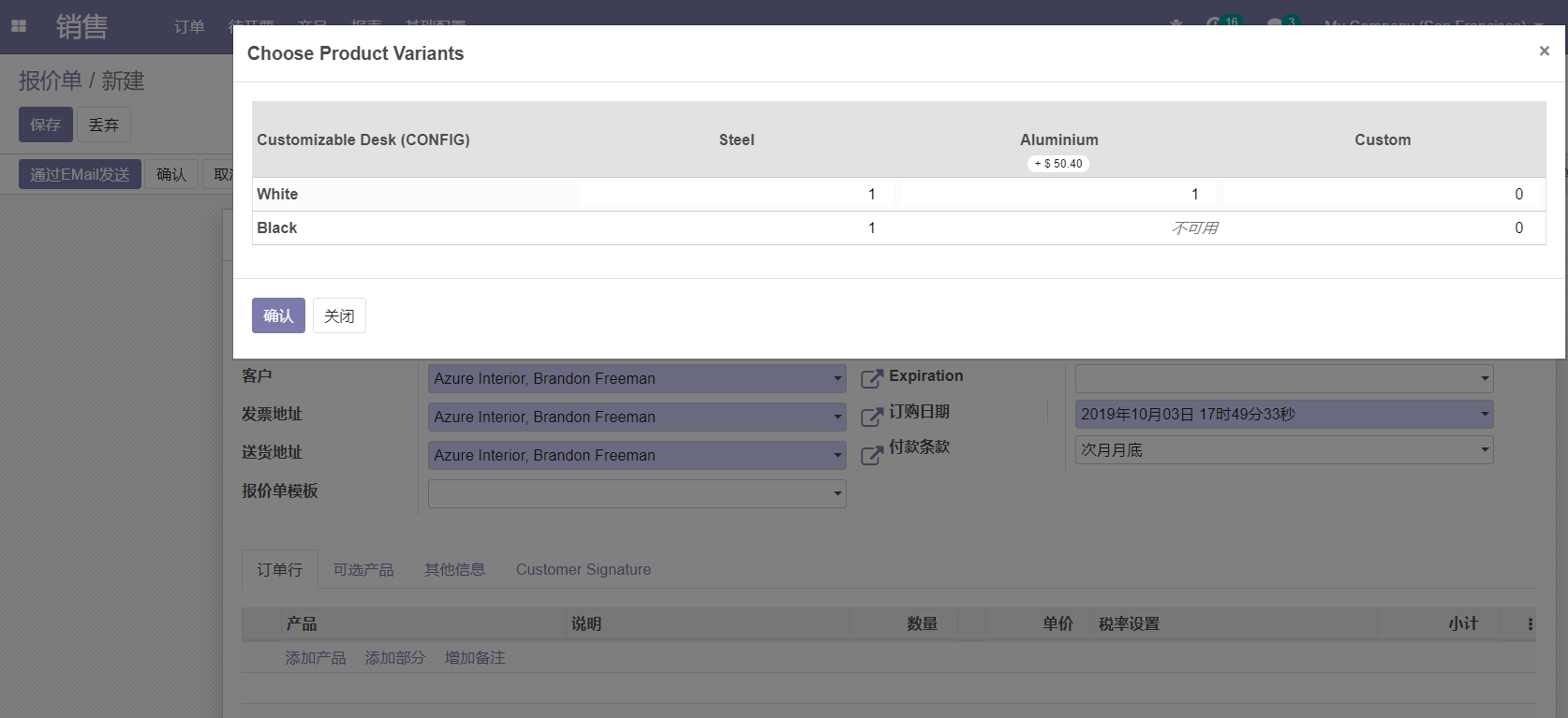1568x718 pixels.
Task: Edit the White Steel quantity field
Action: (x=736, y=195)
